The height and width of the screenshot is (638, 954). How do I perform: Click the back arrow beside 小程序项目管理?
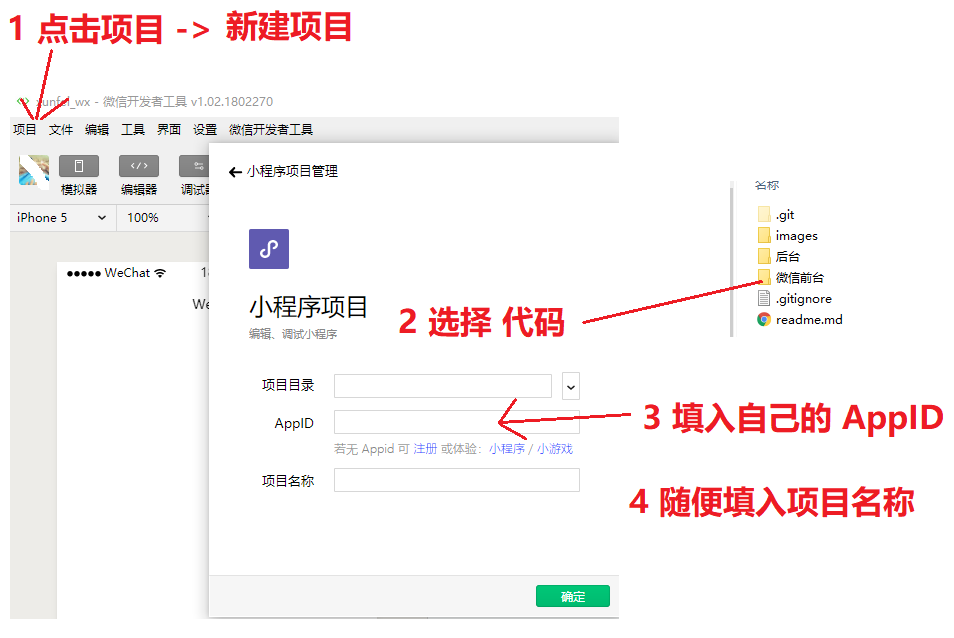235,173
